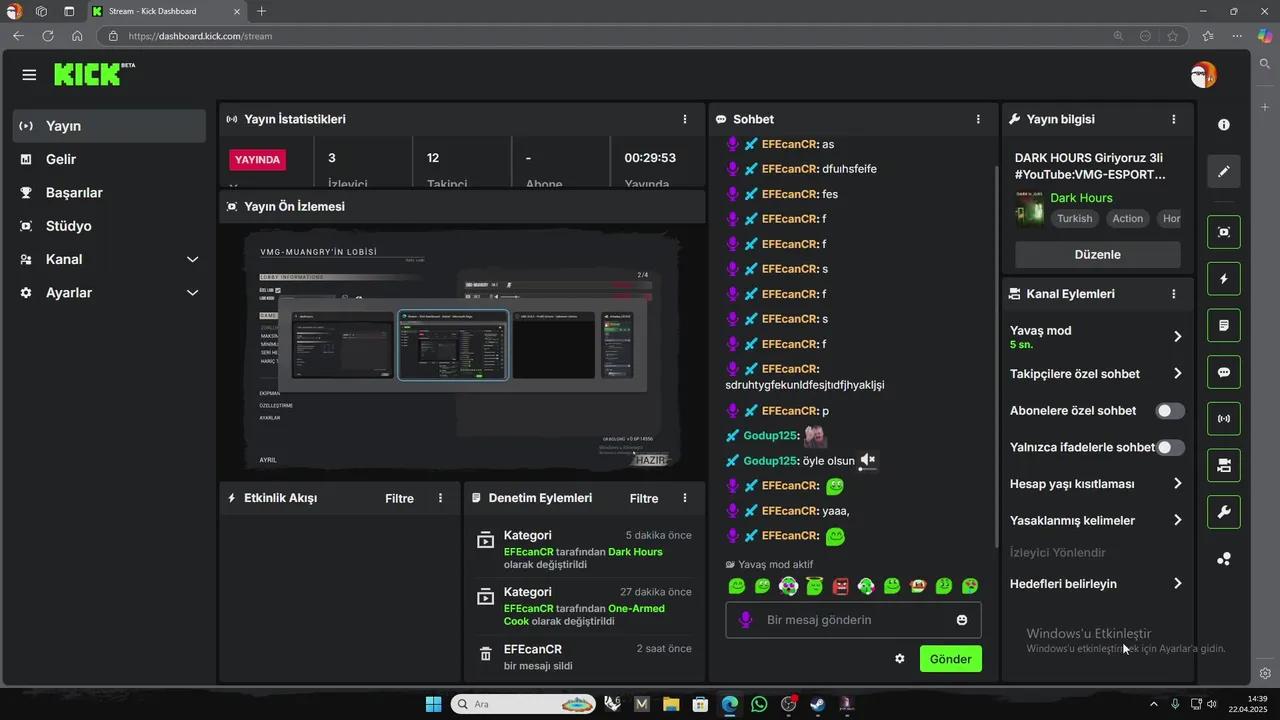Toggle the chat bubble widget sidebar icon
This screenshot has width=1280, height=720.
click(x=1224, y=372)
